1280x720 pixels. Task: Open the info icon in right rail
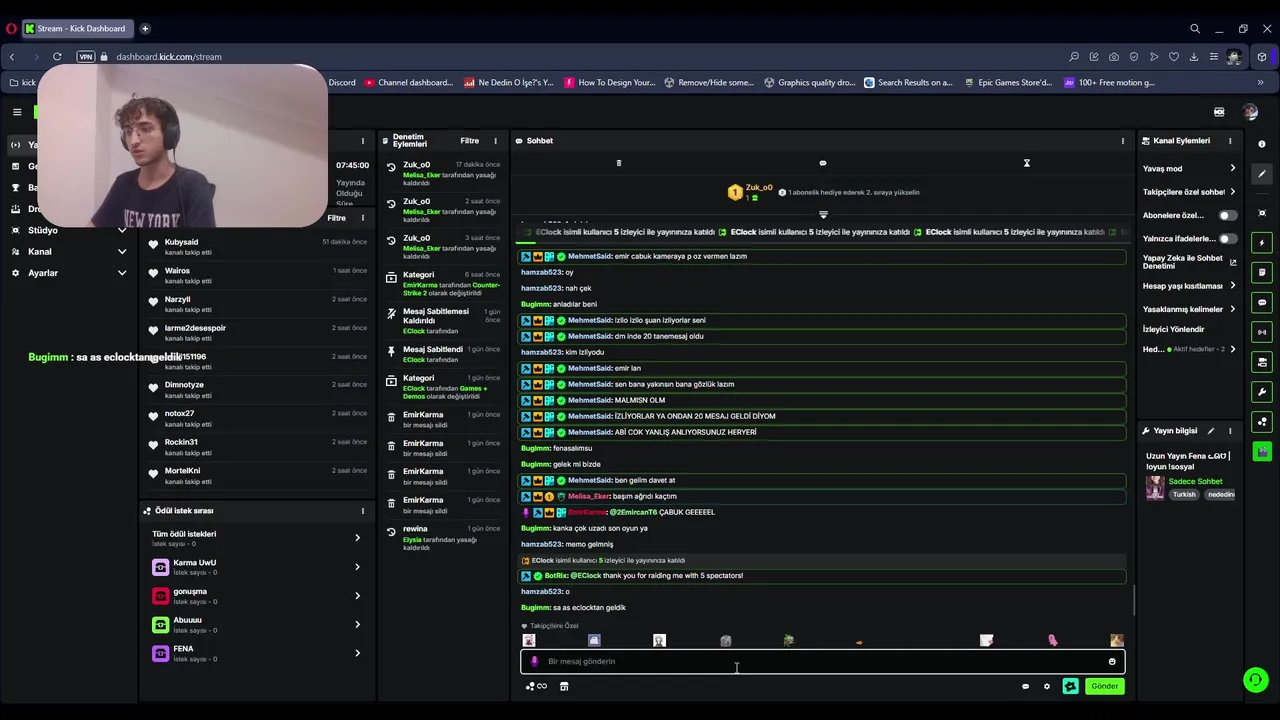(1262, 144)
